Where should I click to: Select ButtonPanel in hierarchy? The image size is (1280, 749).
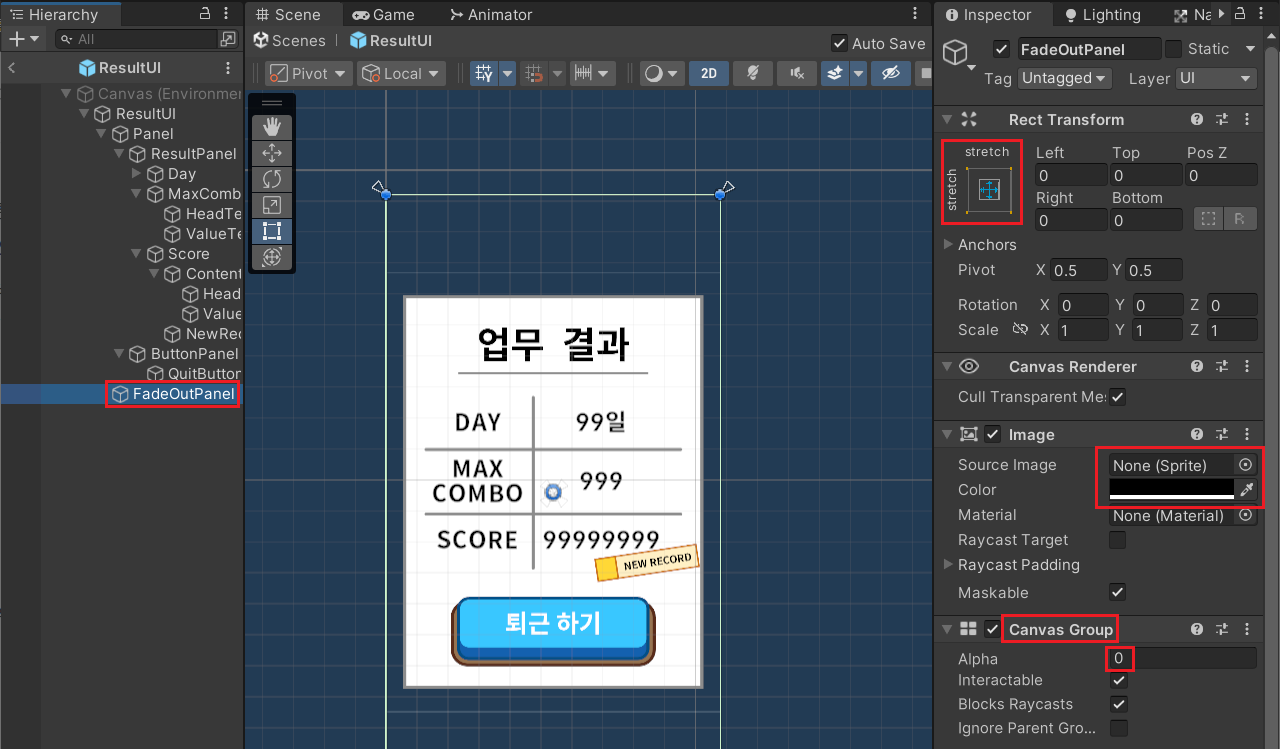(185, 354)
